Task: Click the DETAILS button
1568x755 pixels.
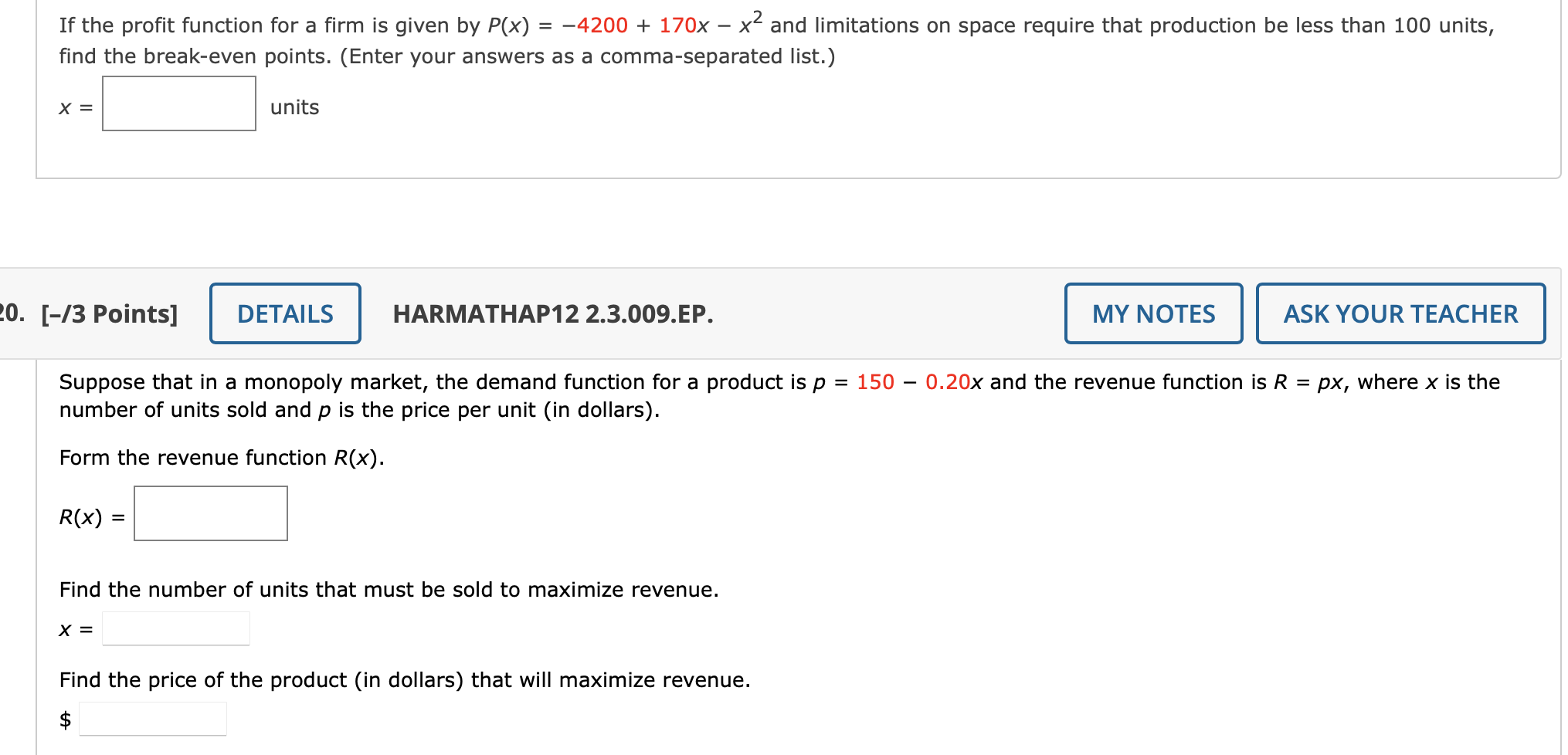Action: click(x=284, y=313)
